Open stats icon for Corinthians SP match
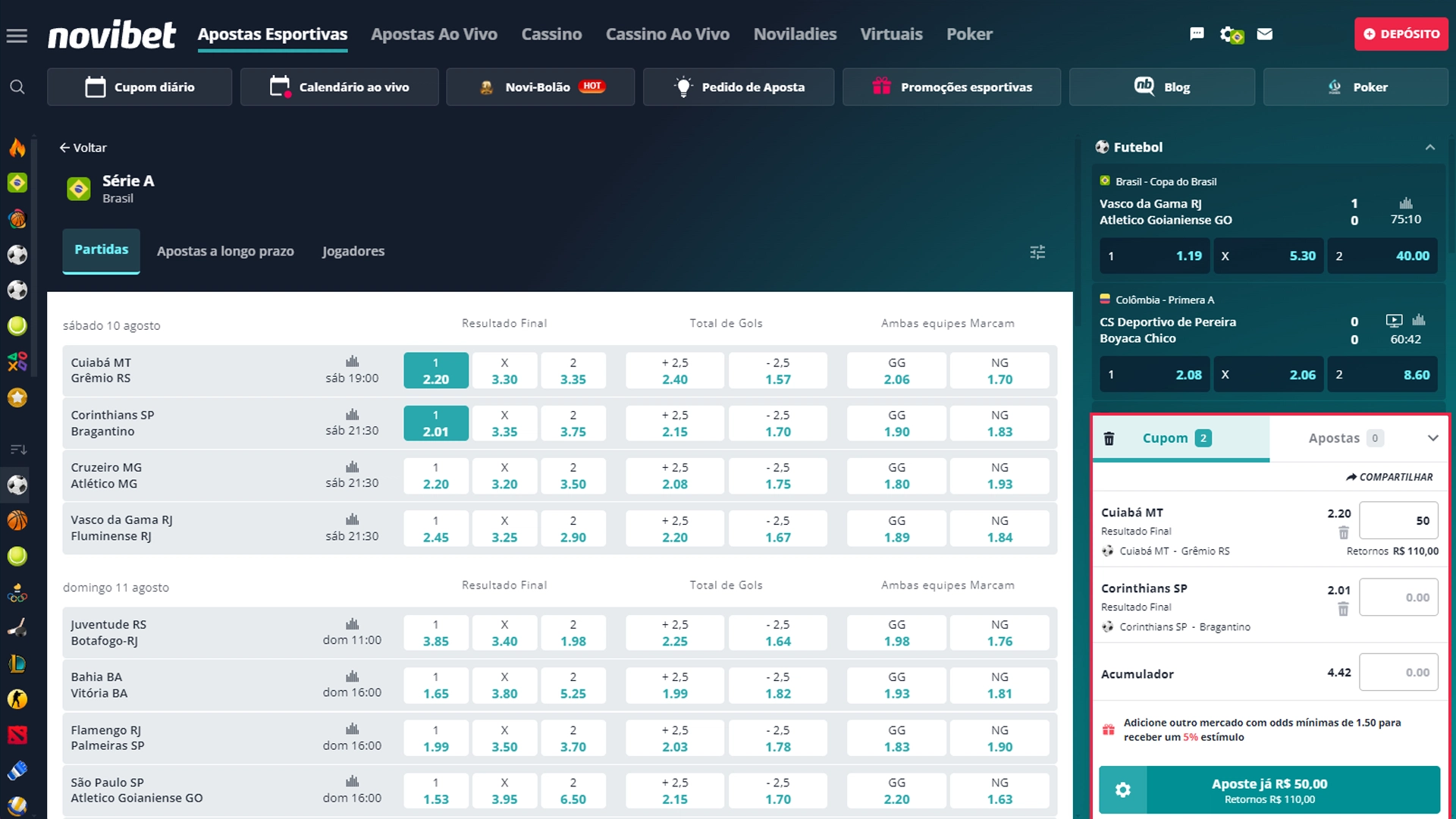The width and height of the screenshot is (1456, 819). point(352,415)
